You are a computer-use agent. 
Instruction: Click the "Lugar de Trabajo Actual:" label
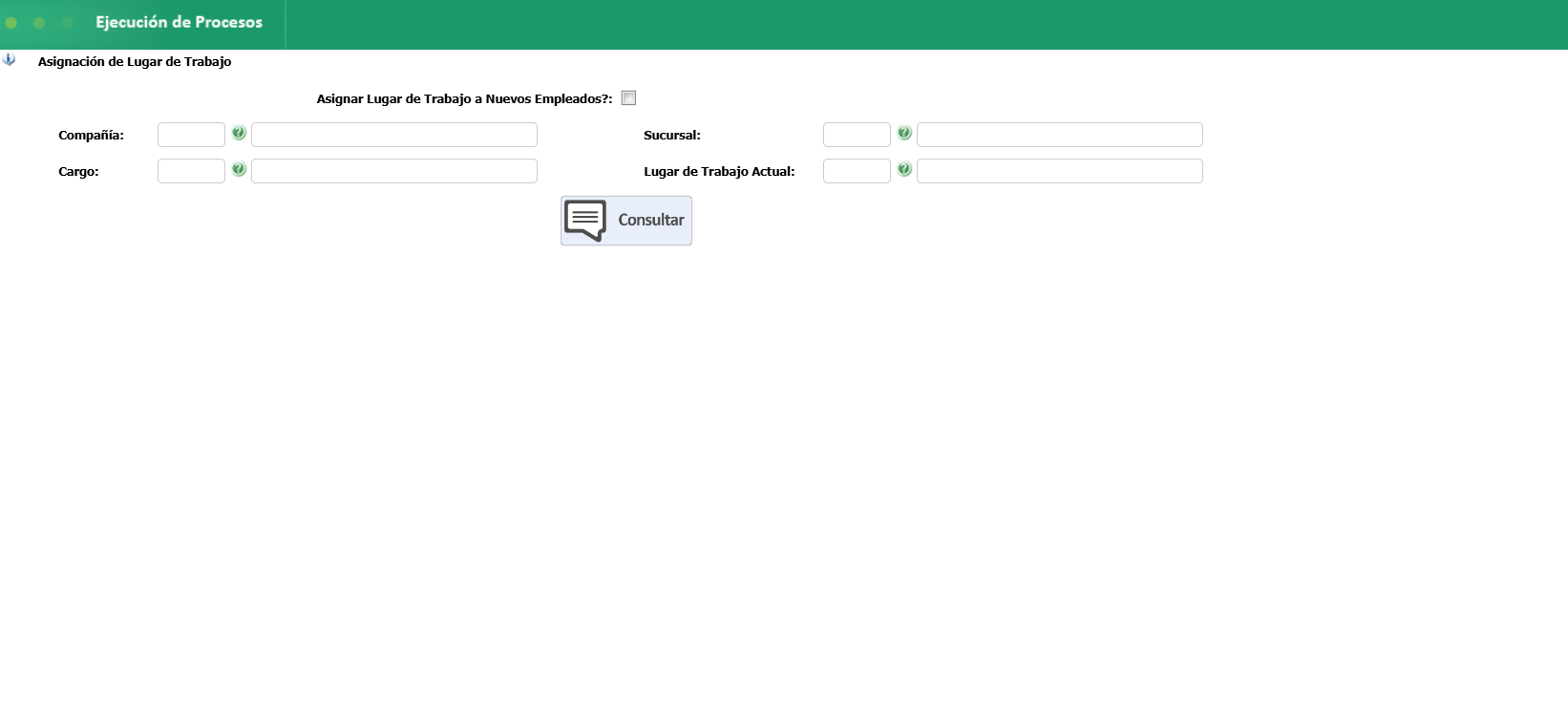[x=719, y=172]
